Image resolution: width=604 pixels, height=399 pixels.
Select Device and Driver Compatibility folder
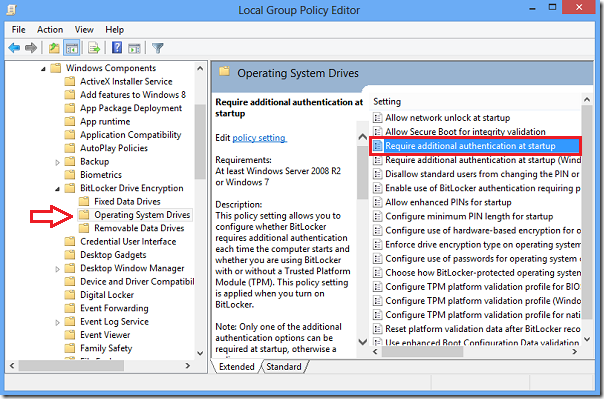[137, 282]
